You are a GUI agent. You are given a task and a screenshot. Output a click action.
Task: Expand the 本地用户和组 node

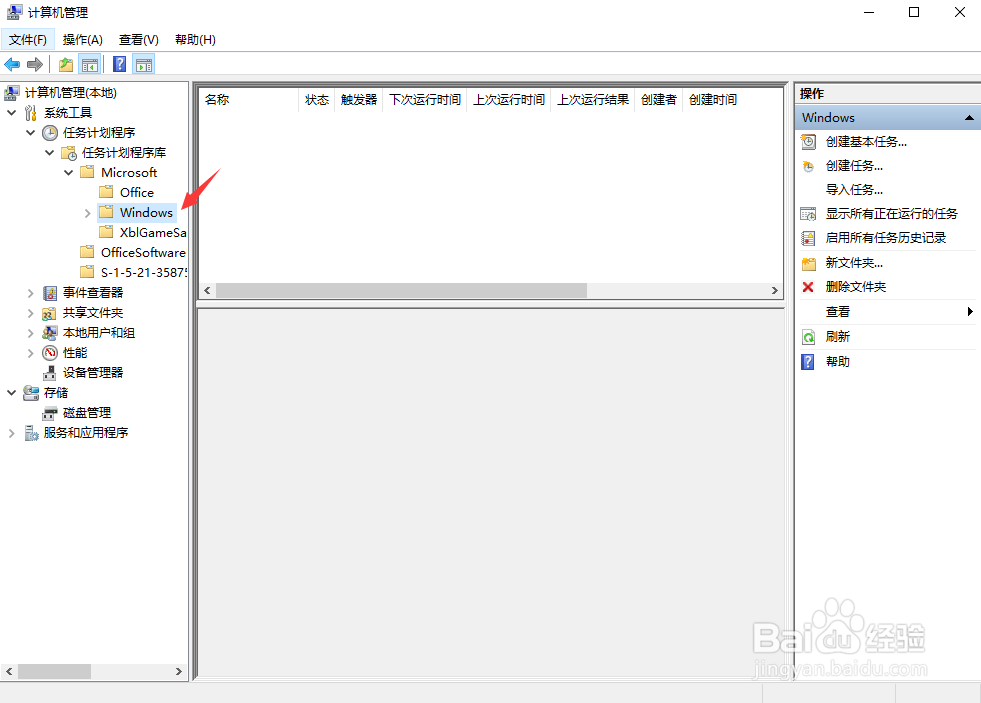click(x=30, y=333)
